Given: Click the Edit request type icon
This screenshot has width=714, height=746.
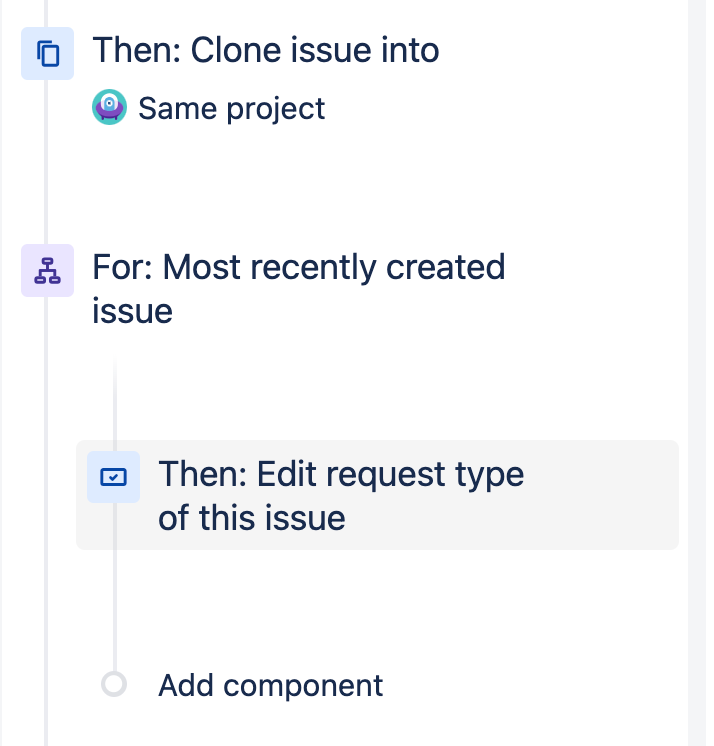Looking at the screenshot, I should coord(113,477).
